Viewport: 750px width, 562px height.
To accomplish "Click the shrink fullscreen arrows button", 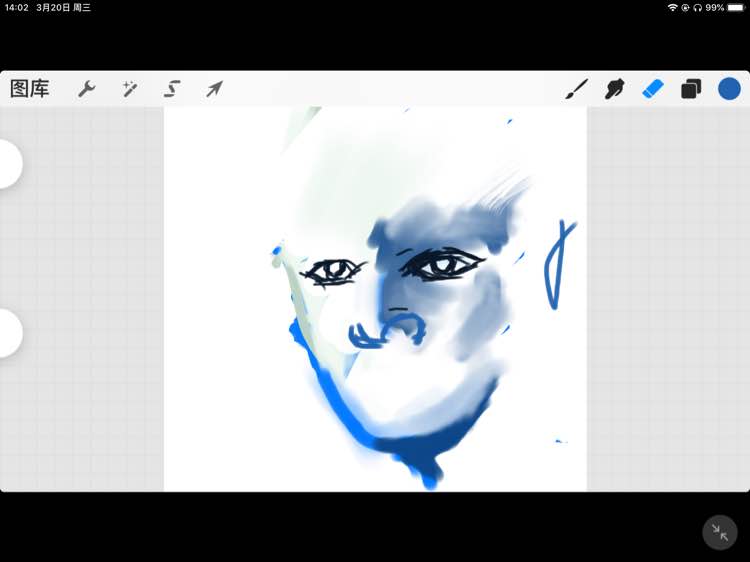I will point(720,532).
